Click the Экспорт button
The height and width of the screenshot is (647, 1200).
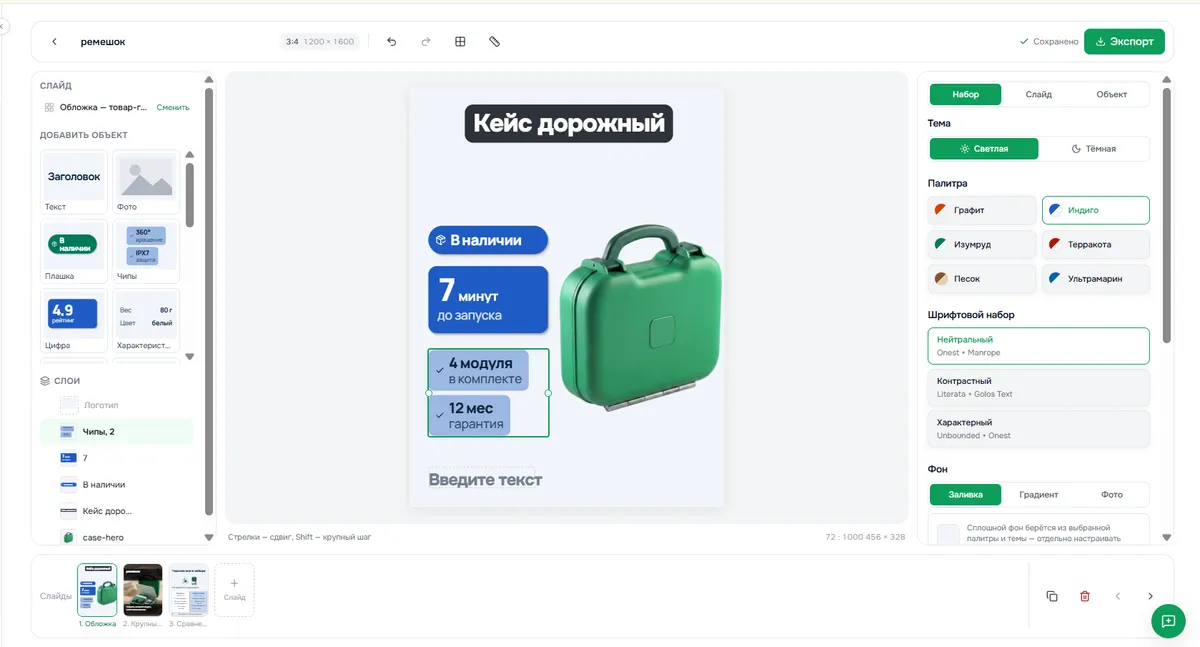[1124, 42]
